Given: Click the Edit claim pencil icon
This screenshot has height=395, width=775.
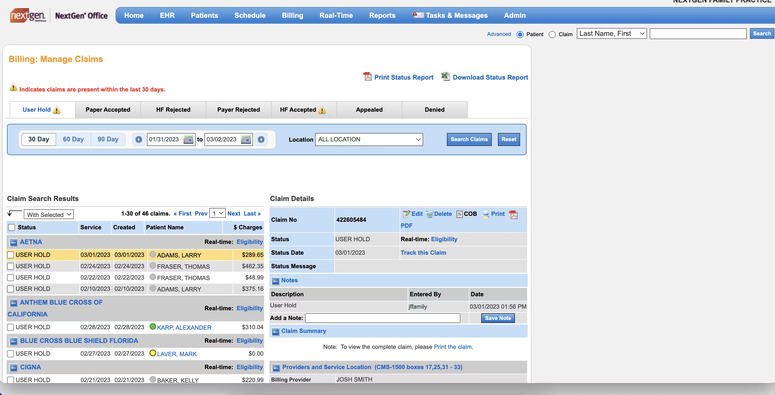Looking at the screenshot, I should [x=406, y=214].
